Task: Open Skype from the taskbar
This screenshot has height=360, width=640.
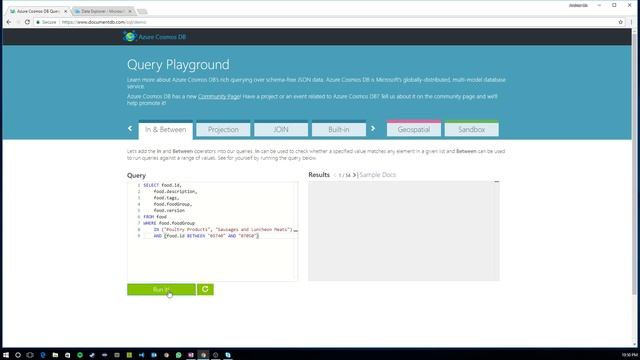Action: 228,355
